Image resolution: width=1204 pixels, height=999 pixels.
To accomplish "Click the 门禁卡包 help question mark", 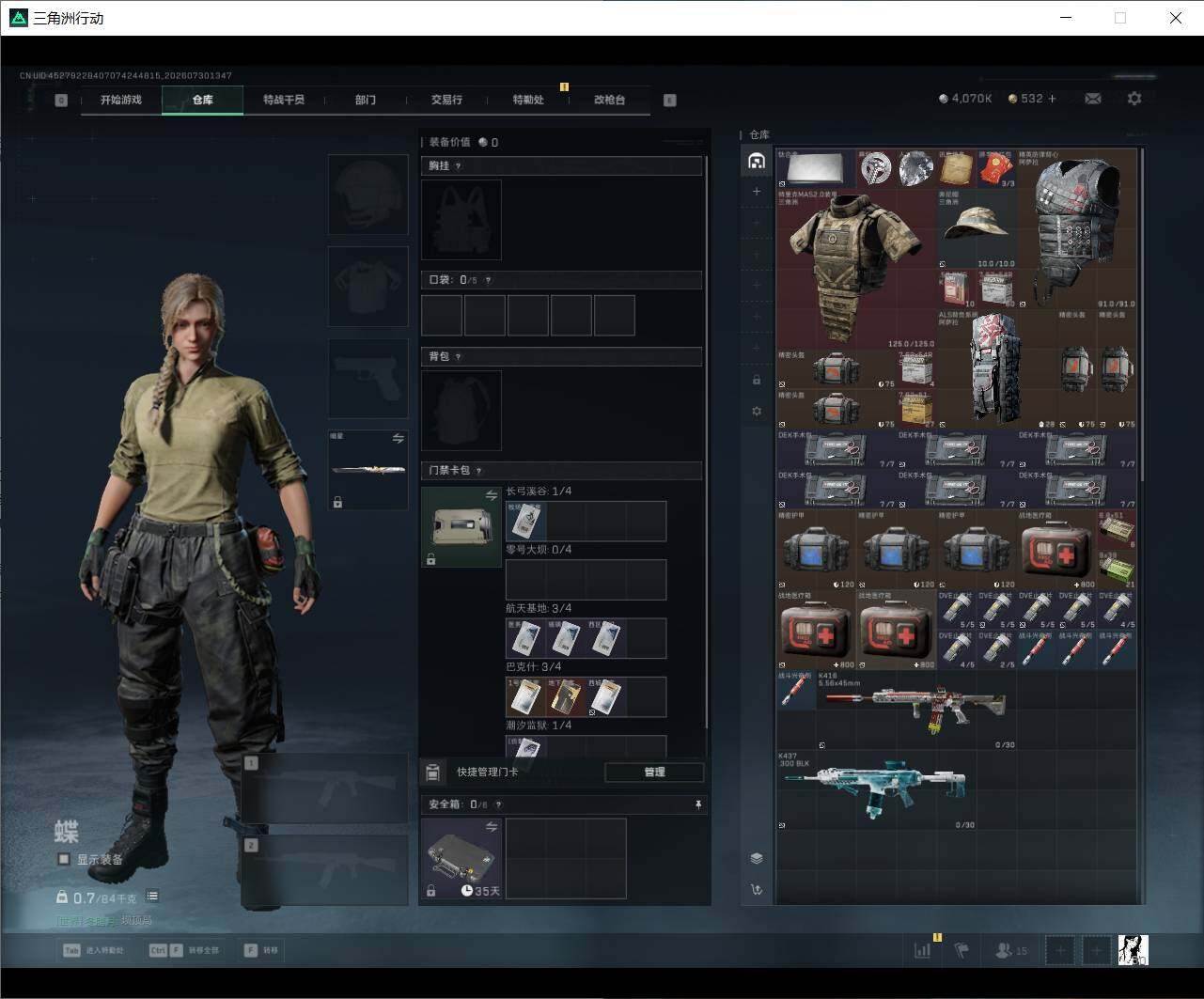I will coord(478,471).
